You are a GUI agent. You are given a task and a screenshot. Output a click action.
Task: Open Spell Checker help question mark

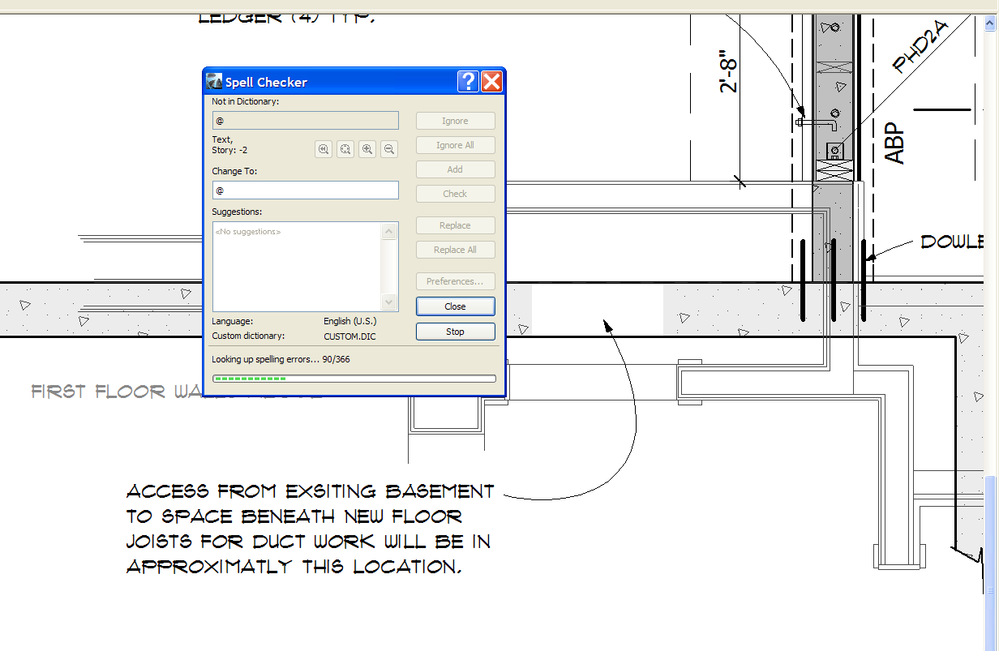(x=468, y=82)
